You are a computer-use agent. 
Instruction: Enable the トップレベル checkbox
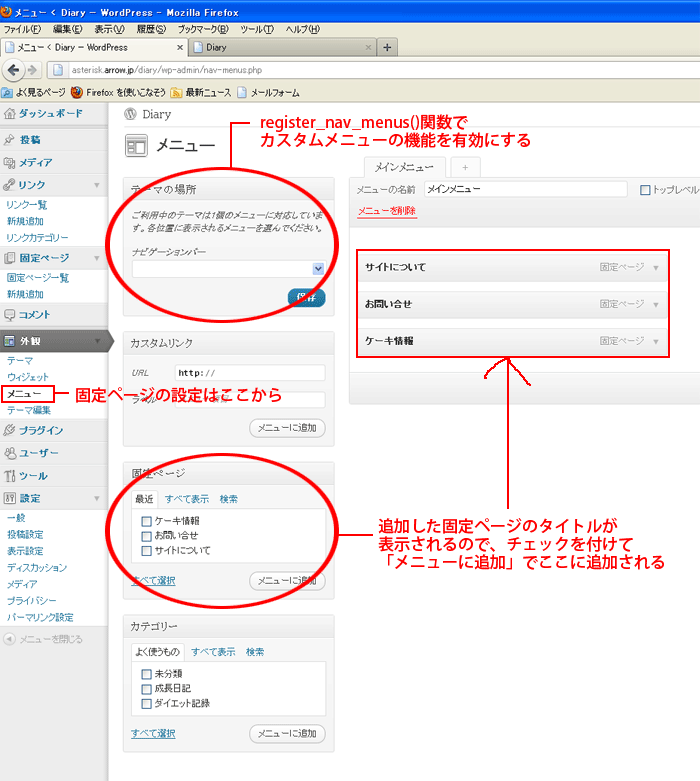pyautogui.click(x=645, y=190)
